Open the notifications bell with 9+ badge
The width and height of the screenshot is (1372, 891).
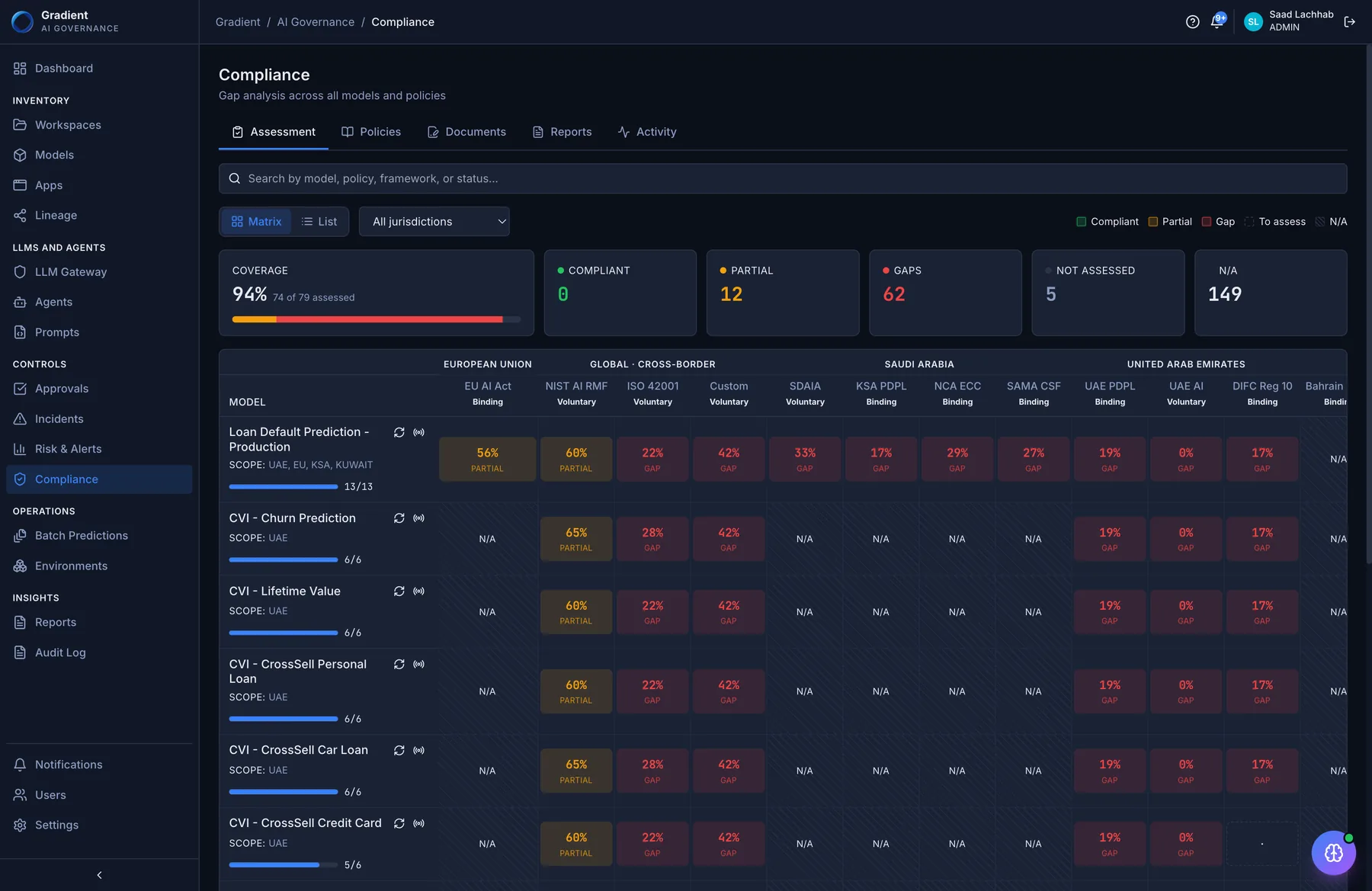pos(1217,21)
